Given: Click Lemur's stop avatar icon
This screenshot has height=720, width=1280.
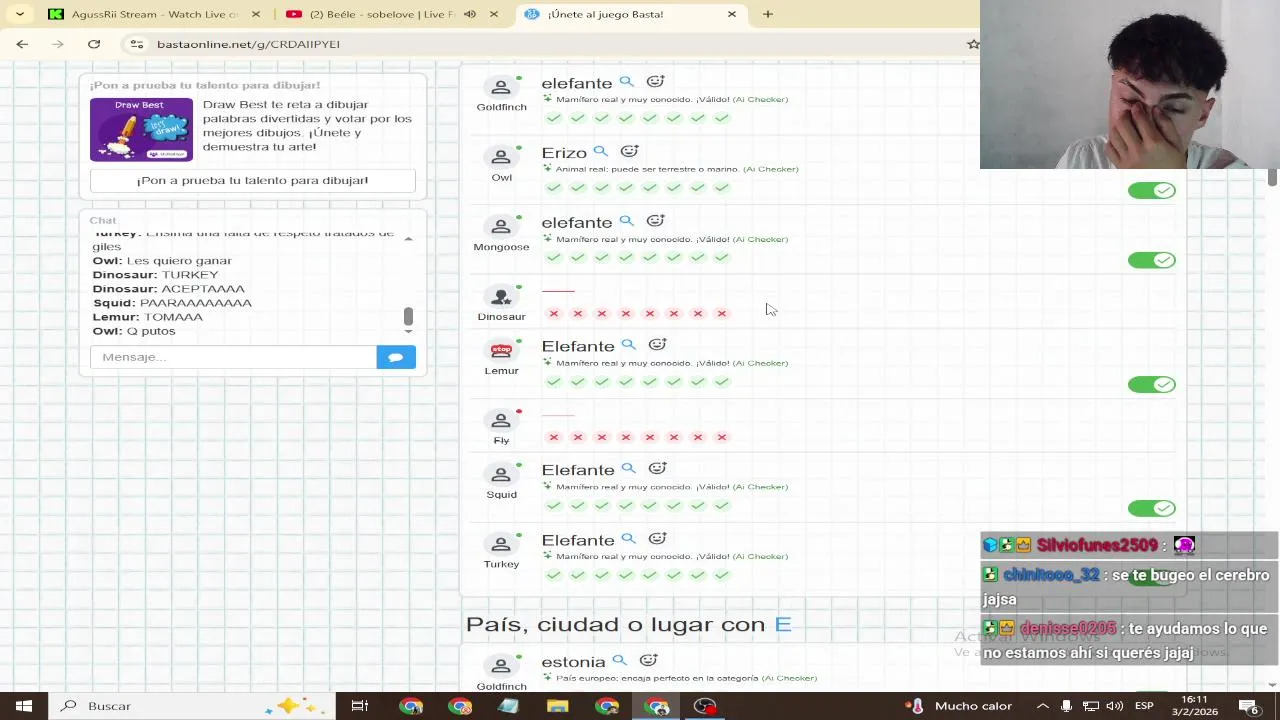Looking at the screenshot, I should 501,351.
